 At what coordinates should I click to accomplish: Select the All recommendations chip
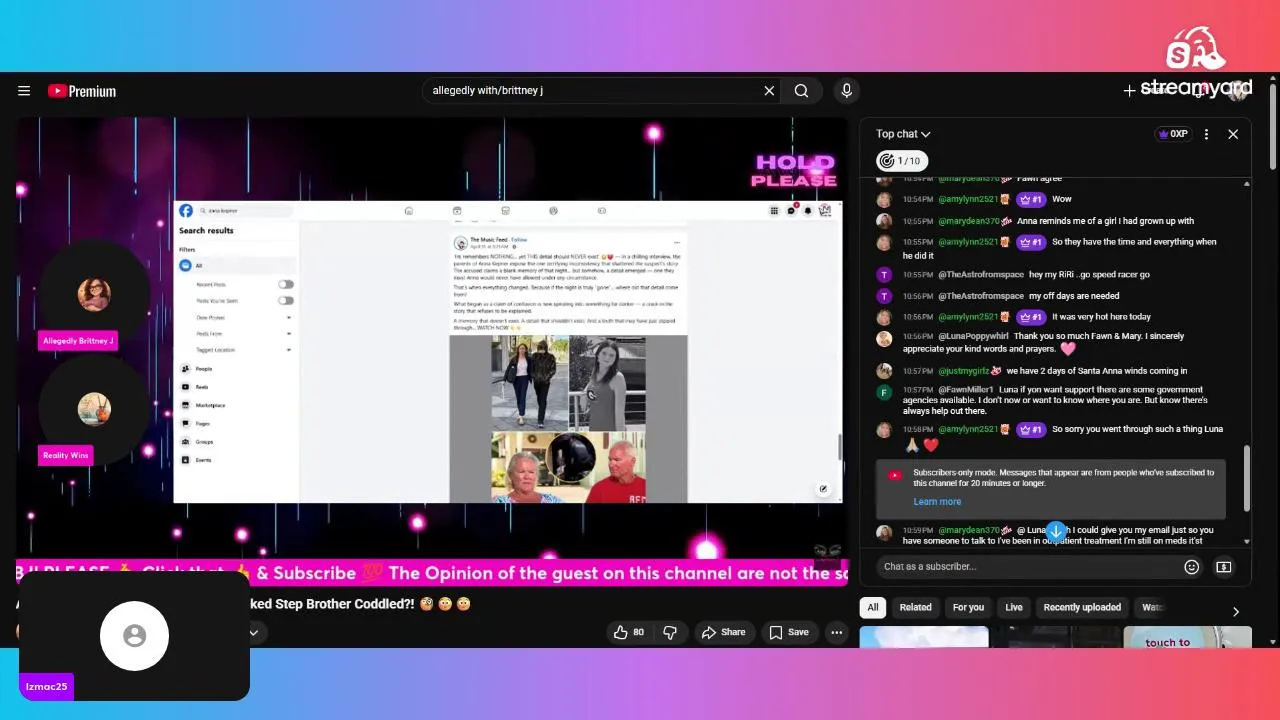pos(873,607)
